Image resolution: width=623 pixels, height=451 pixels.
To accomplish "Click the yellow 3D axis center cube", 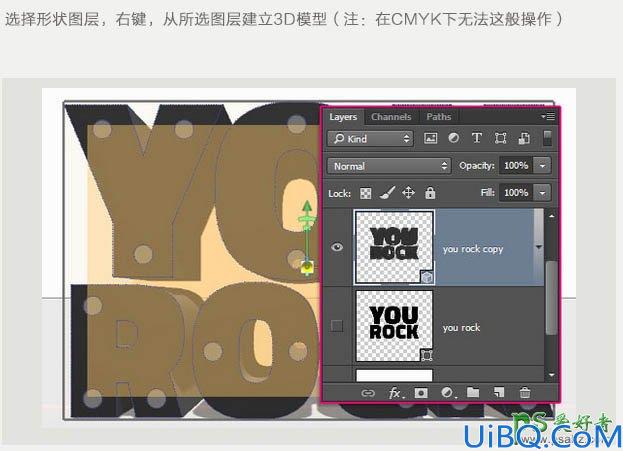I will point(308,267).
